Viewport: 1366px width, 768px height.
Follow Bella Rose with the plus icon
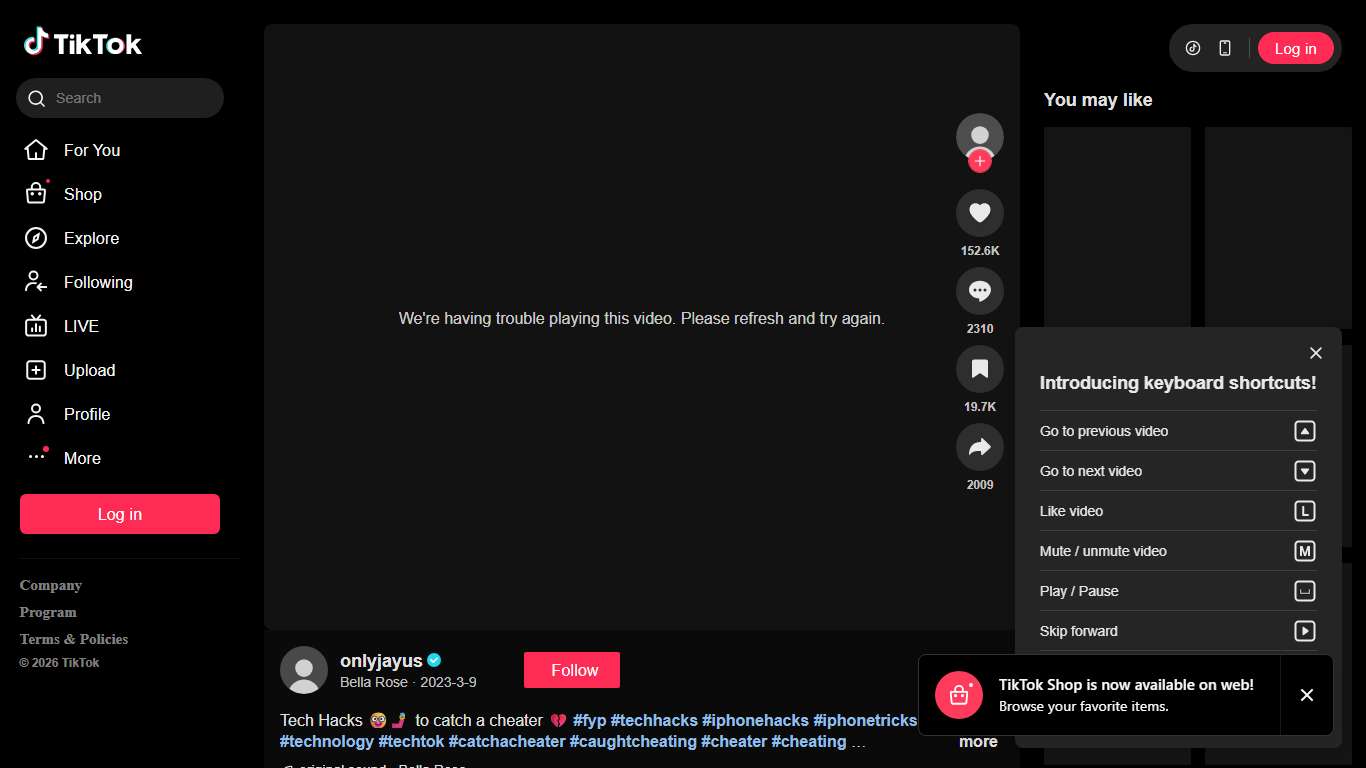[979, 161]
